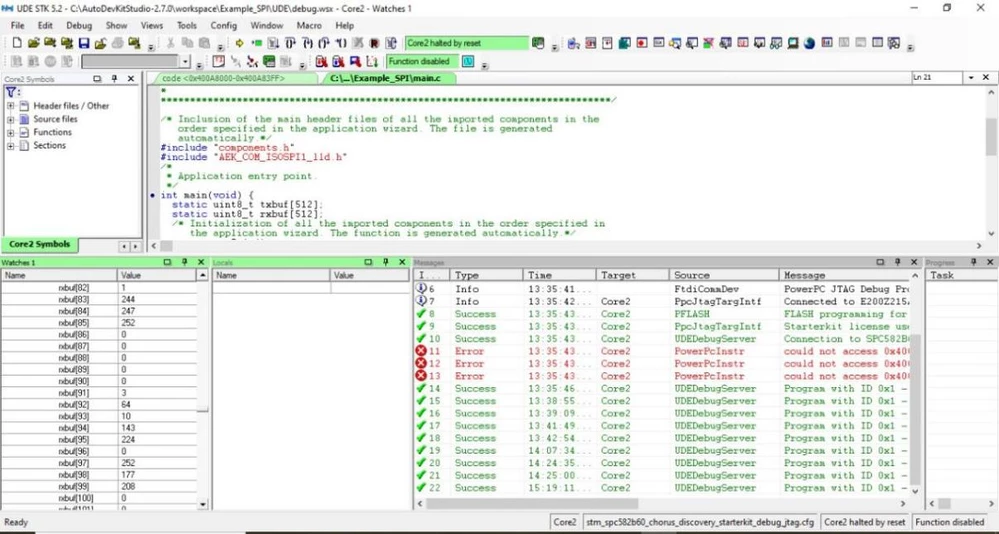This screenshot has width=999, height=534.
Task: Pin the Locals panel
Action: [x=385, y=262]
